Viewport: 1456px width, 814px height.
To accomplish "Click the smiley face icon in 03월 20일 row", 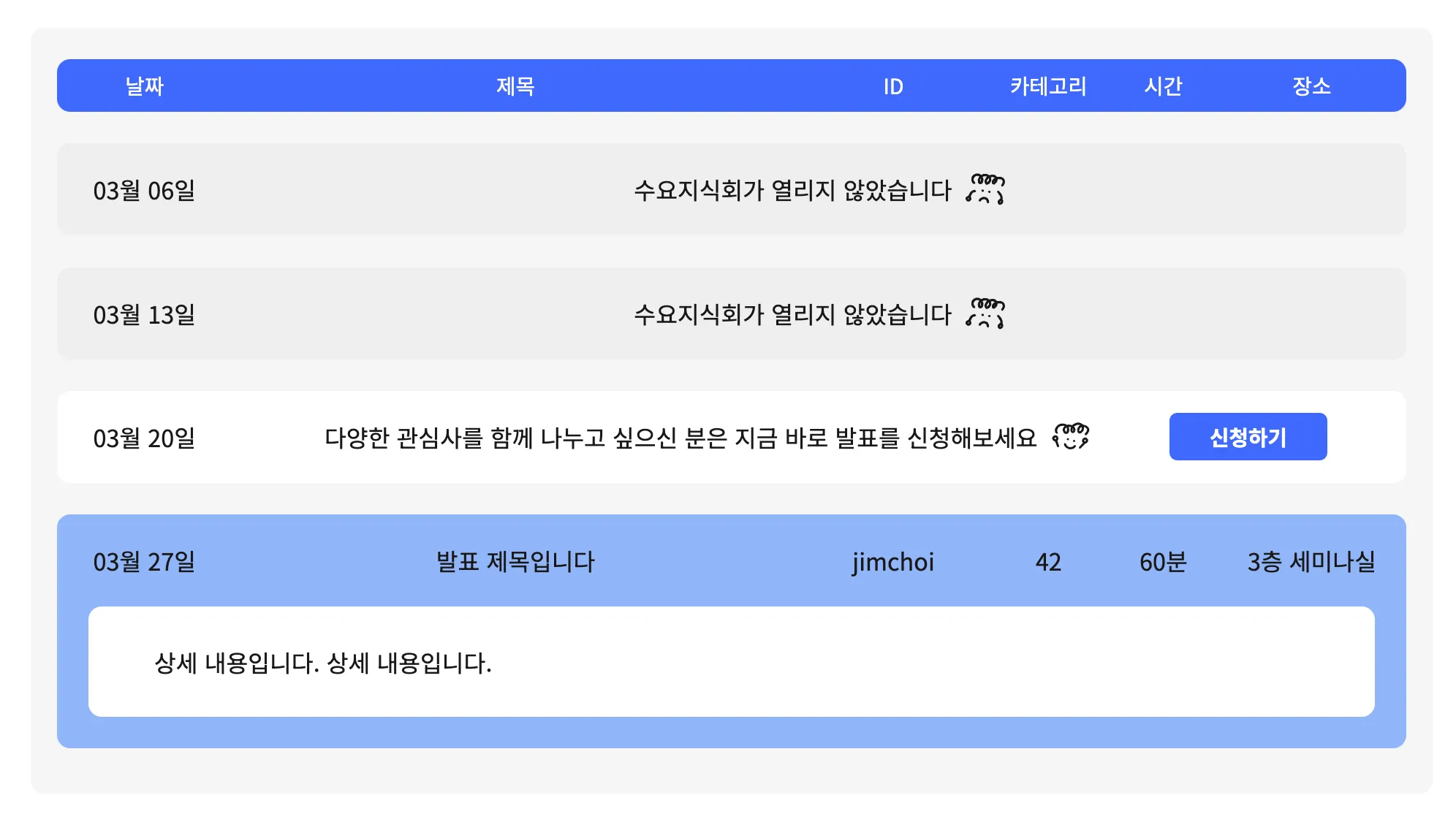I will point(1070,436).
